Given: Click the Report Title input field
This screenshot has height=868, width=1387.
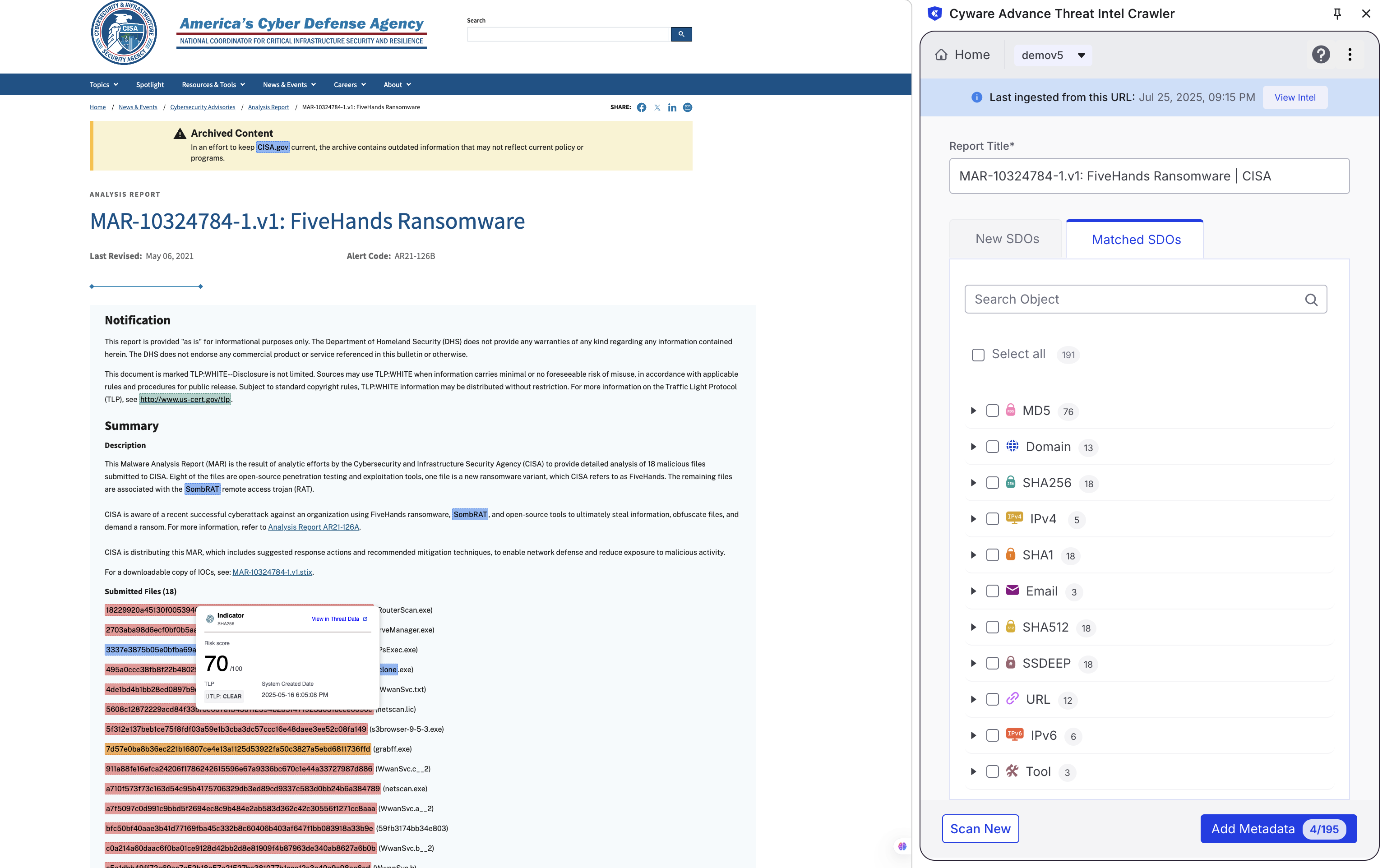Looking at the screenshot, I should [x=1149, y=175].
